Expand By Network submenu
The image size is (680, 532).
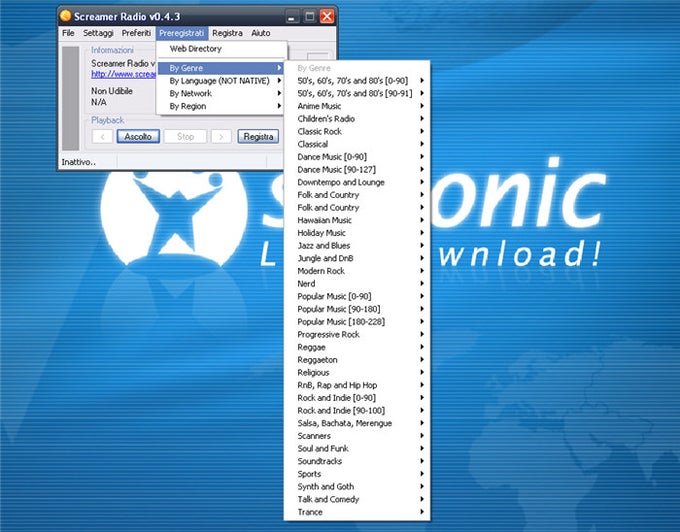[221, 93]
